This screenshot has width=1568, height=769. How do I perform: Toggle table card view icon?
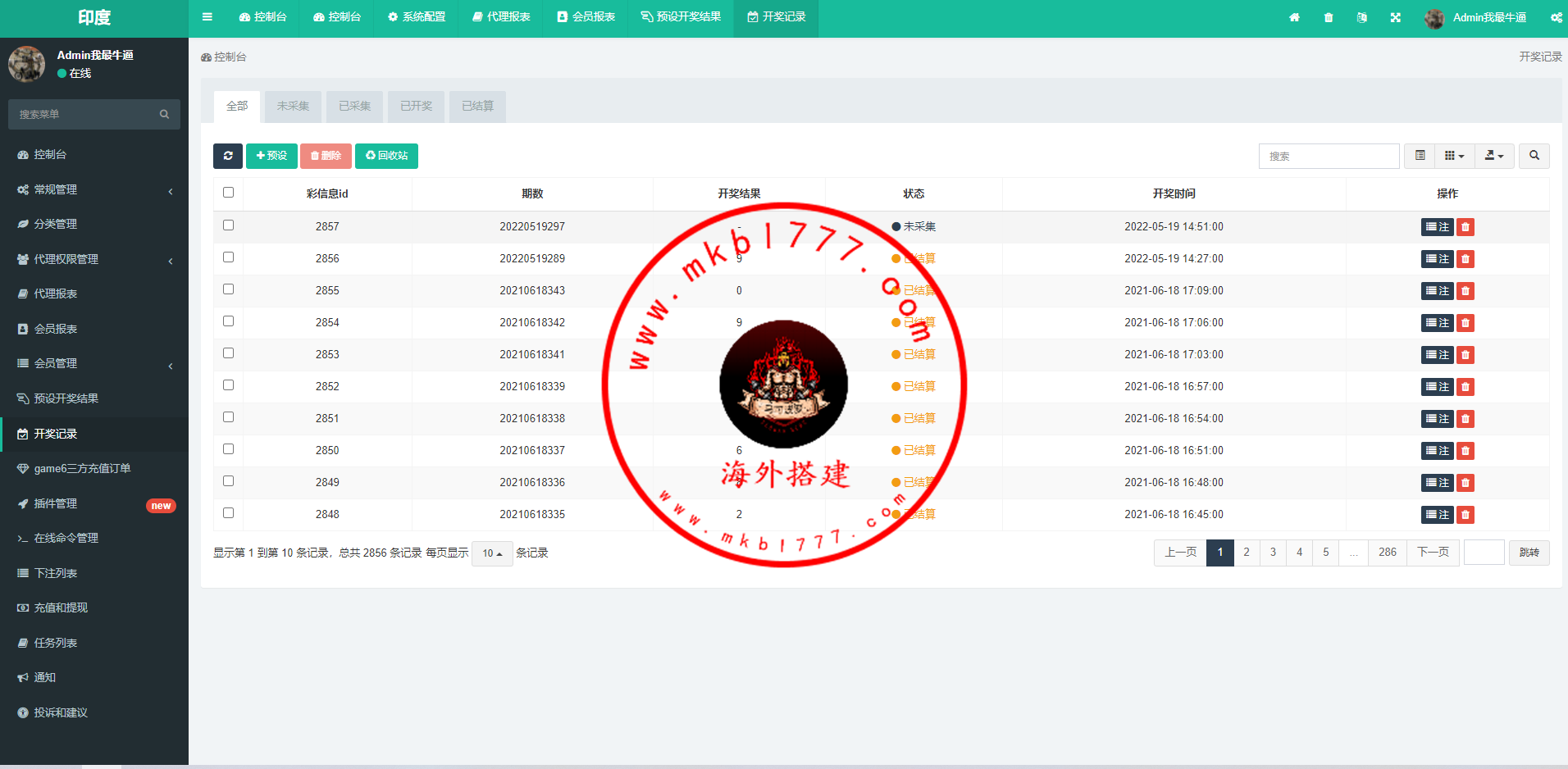[x=1420, y=156]
